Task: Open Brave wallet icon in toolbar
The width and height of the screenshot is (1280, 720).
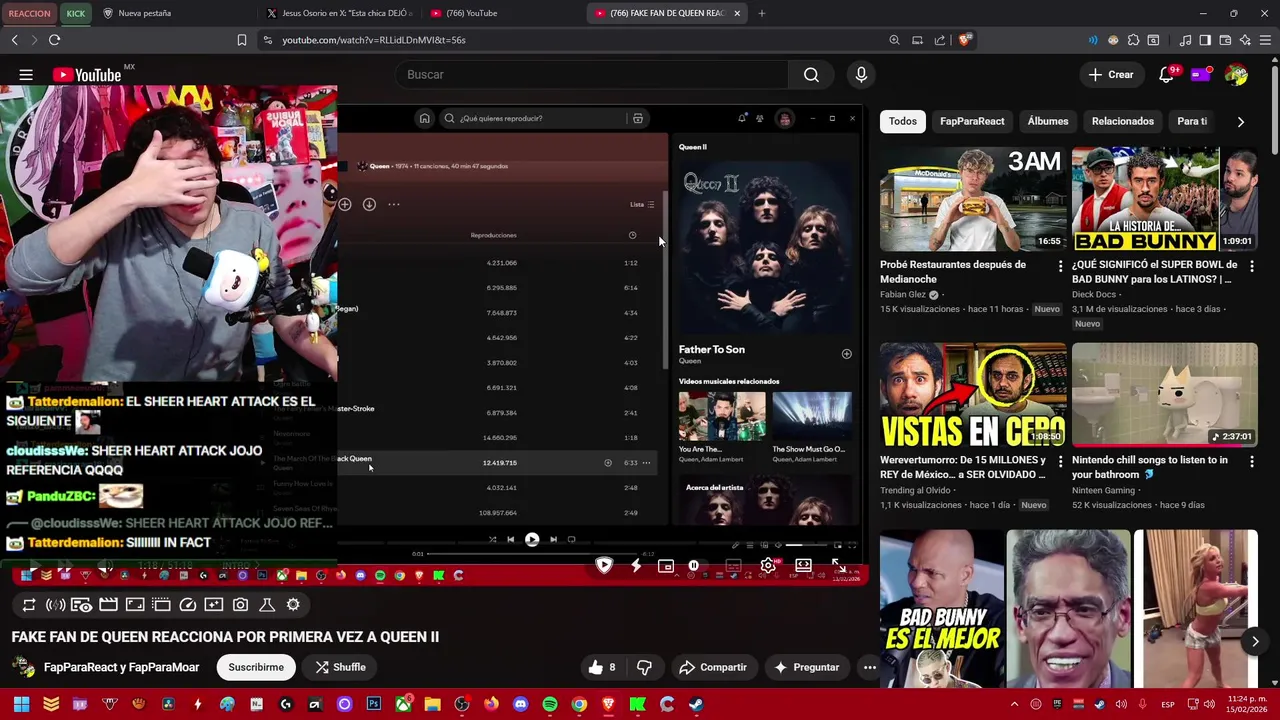Action: click(x=1225, y=40)
